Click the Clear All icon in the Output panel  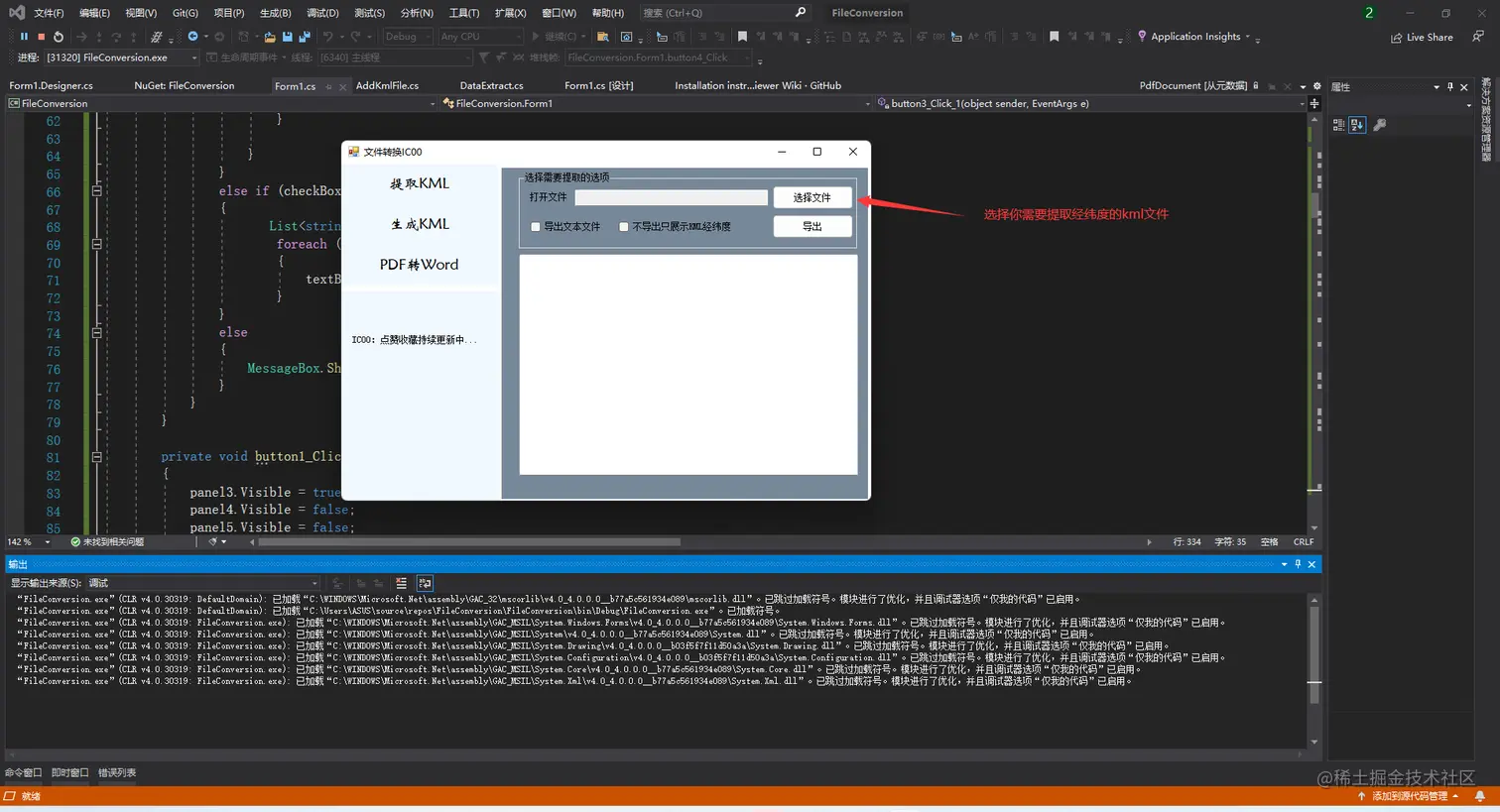[401, 583]
